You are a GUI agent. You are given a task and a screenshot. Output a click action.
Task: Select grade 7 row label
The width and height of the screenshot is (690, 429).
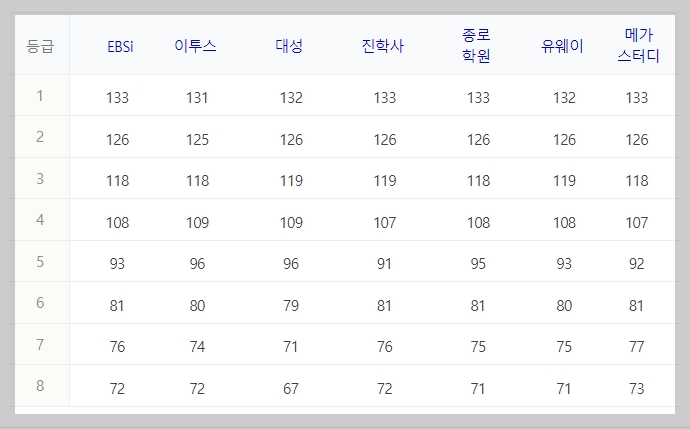pyautogui.click(x=40, y=344)
